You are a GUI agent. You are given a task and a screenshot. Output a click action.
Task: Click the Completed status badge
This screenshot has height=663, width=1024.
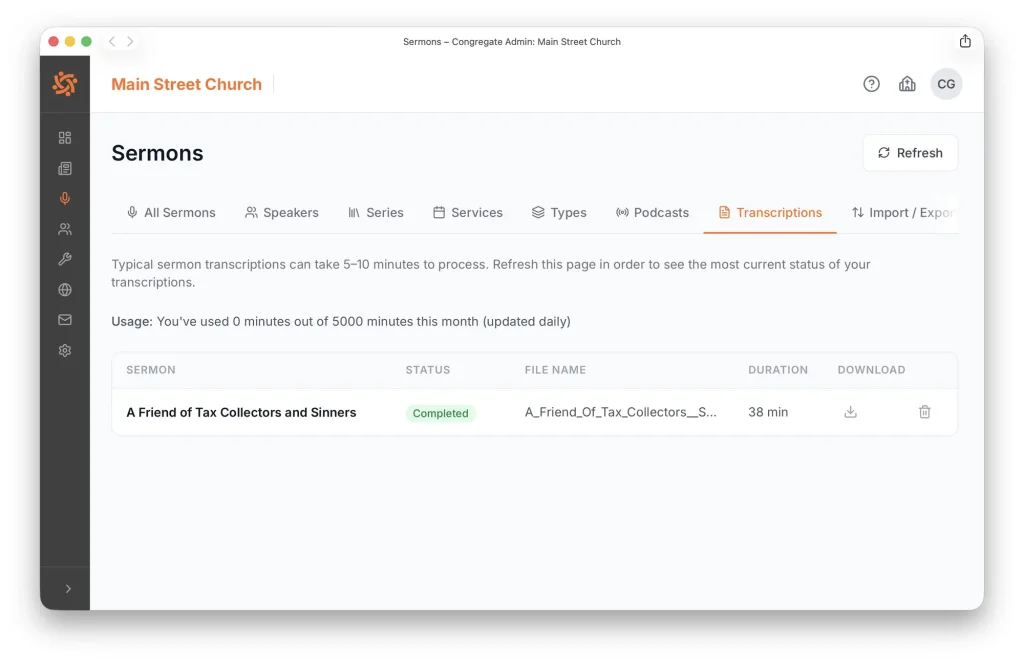coord(440,413)
